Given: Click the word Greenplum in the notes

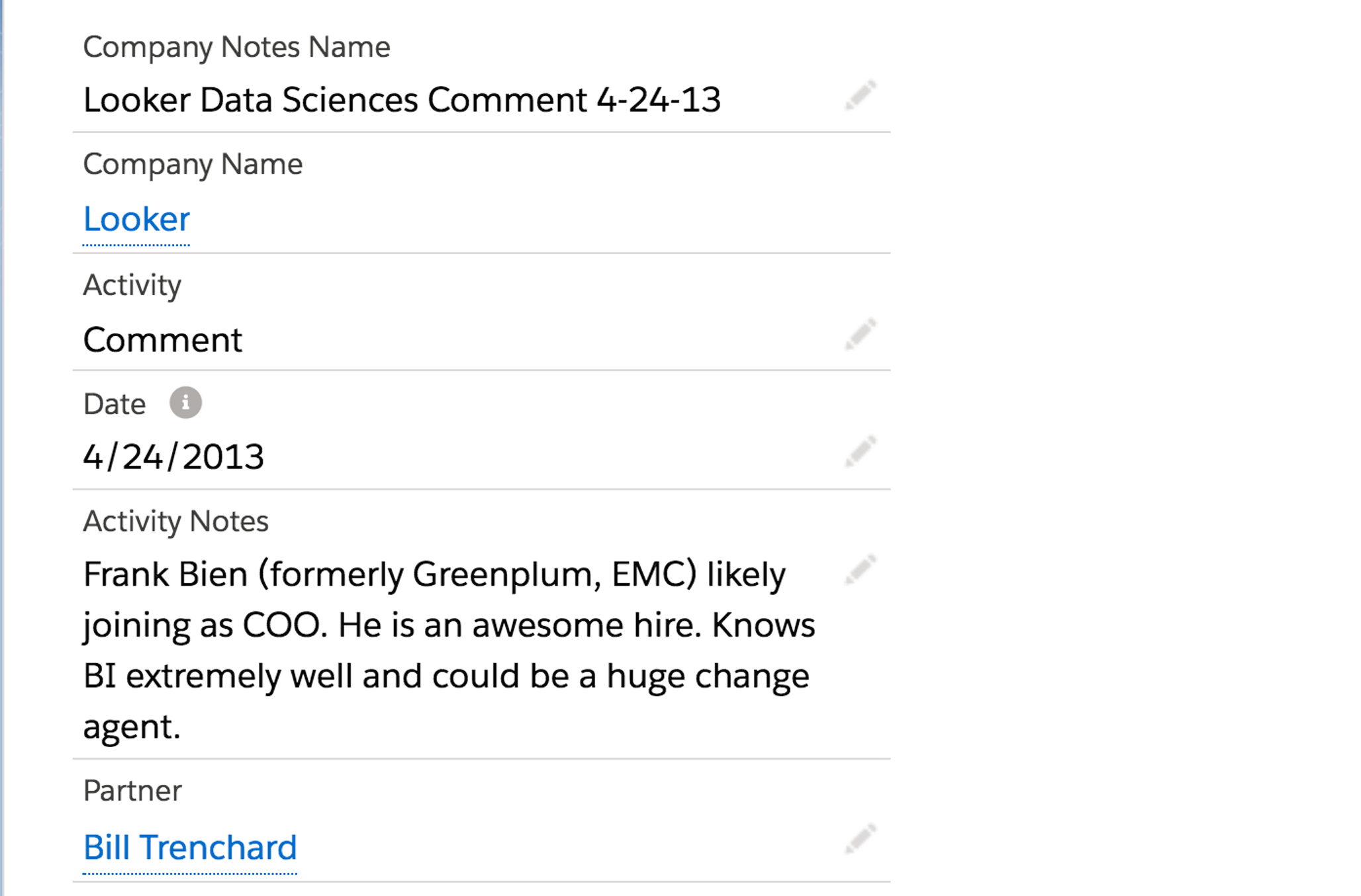Looking at the screenshot, I should pos(506,574).
